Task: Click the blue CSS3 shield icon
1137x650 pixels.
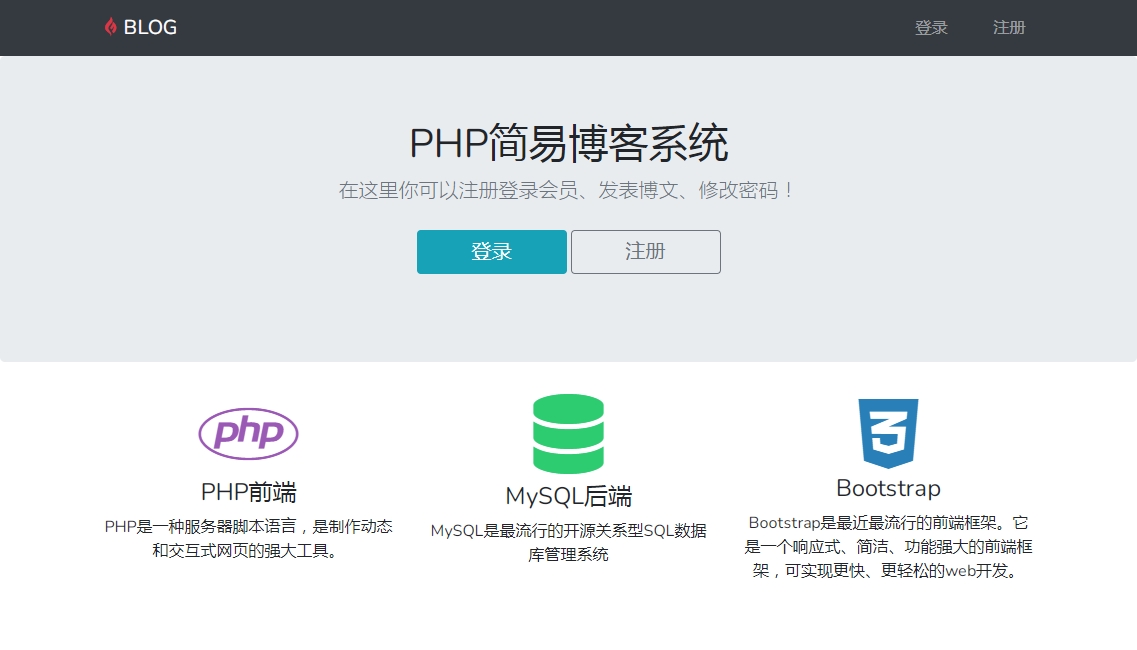Action: pos(888,433)
